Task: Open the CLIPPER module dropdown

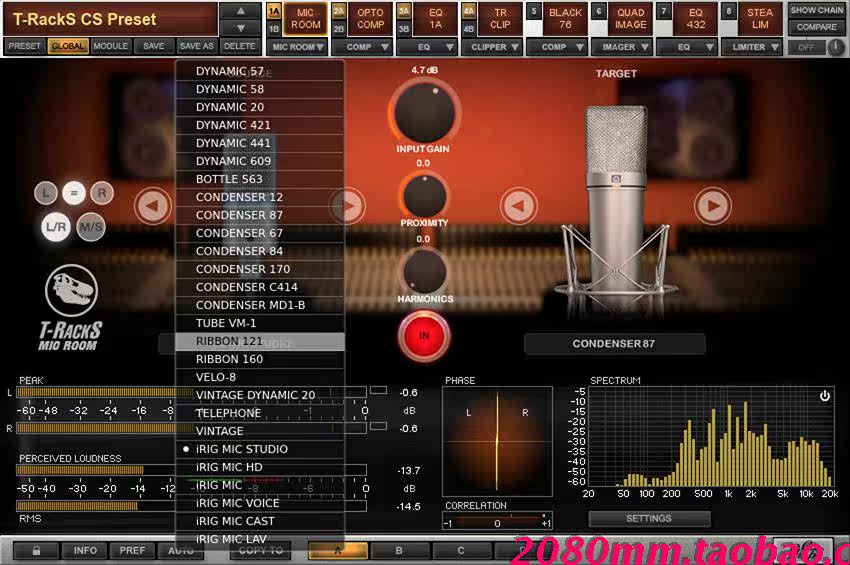Action: point(493,47)
